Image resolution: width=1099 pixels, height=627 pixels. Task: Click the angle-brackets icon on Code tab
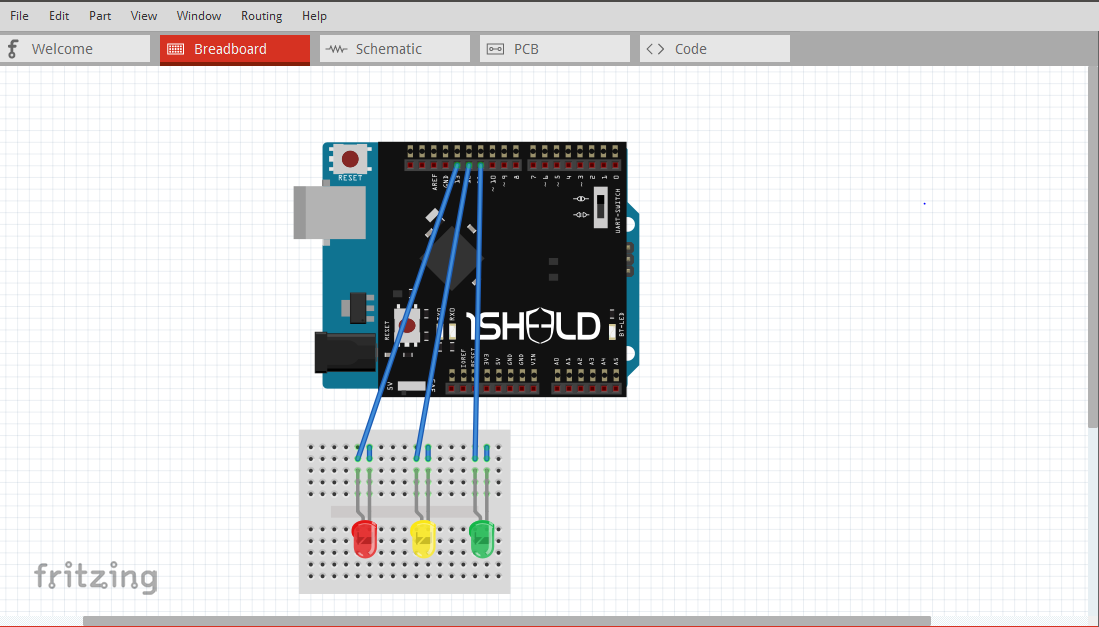(654, 48)
